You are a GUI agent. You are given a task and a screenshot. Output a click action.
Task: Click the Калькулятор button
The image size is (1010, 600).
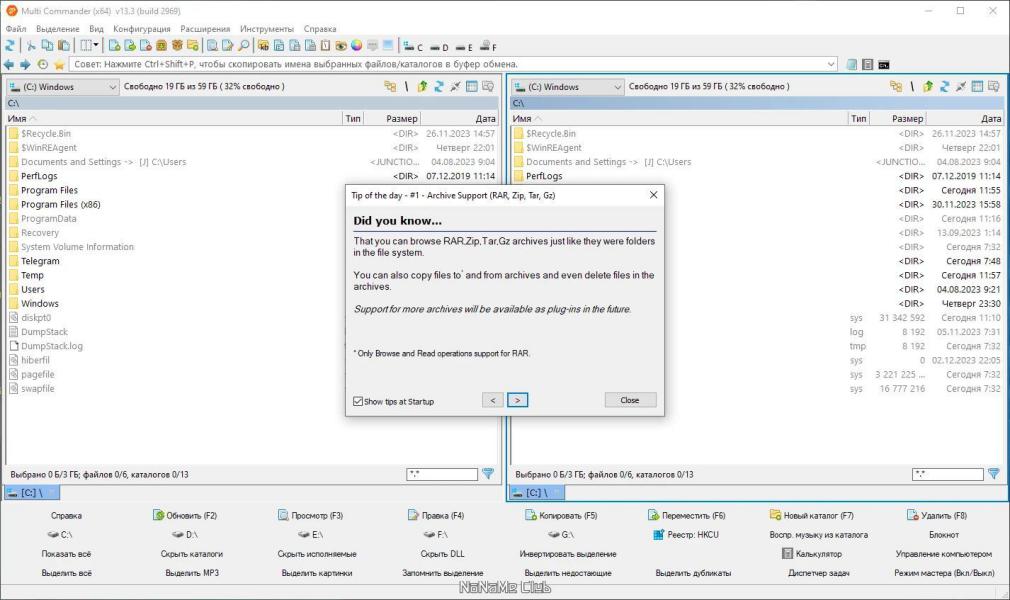(812, 554)
